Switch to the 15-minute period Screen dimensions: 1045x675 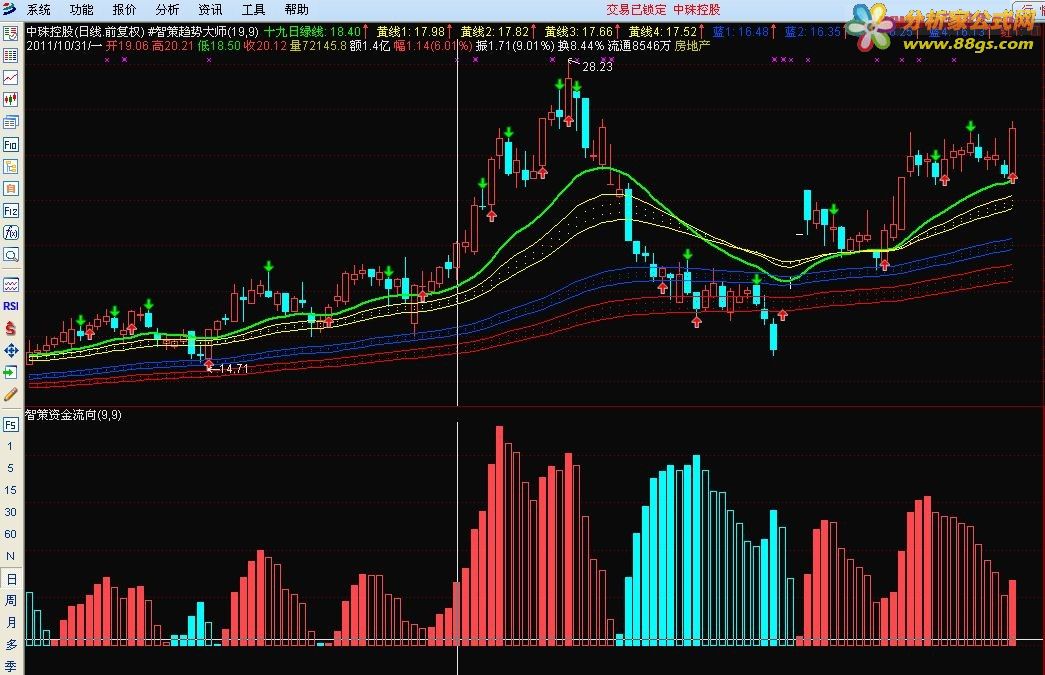click(x=10, y=490)
